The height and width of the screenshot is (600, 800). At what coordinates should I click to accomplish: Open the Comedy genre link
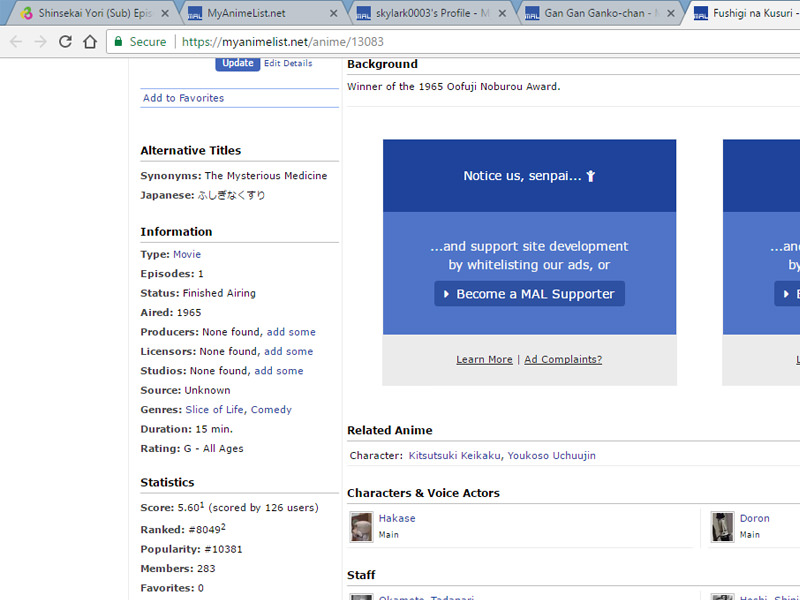[x=271, y=409]
